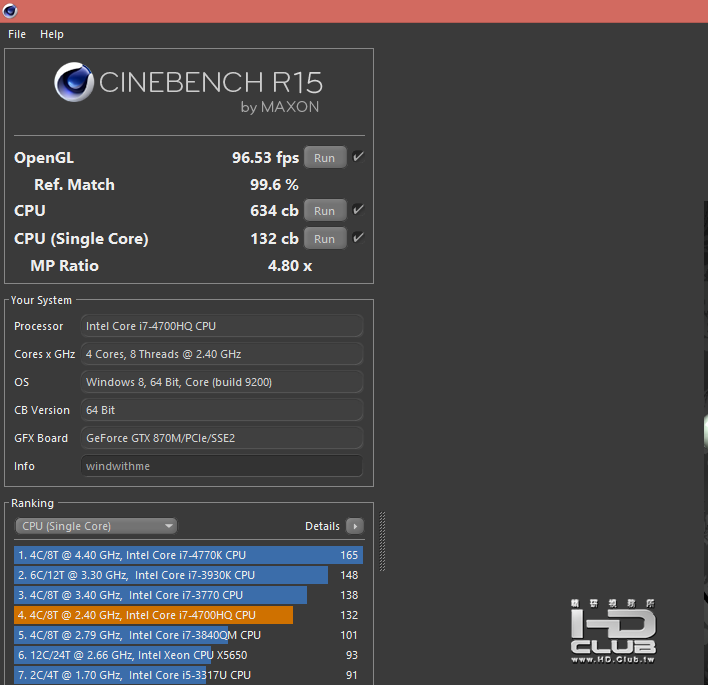Toggle the CPU test checkbox
Screen dimensions: 708x685
point(358,210)
